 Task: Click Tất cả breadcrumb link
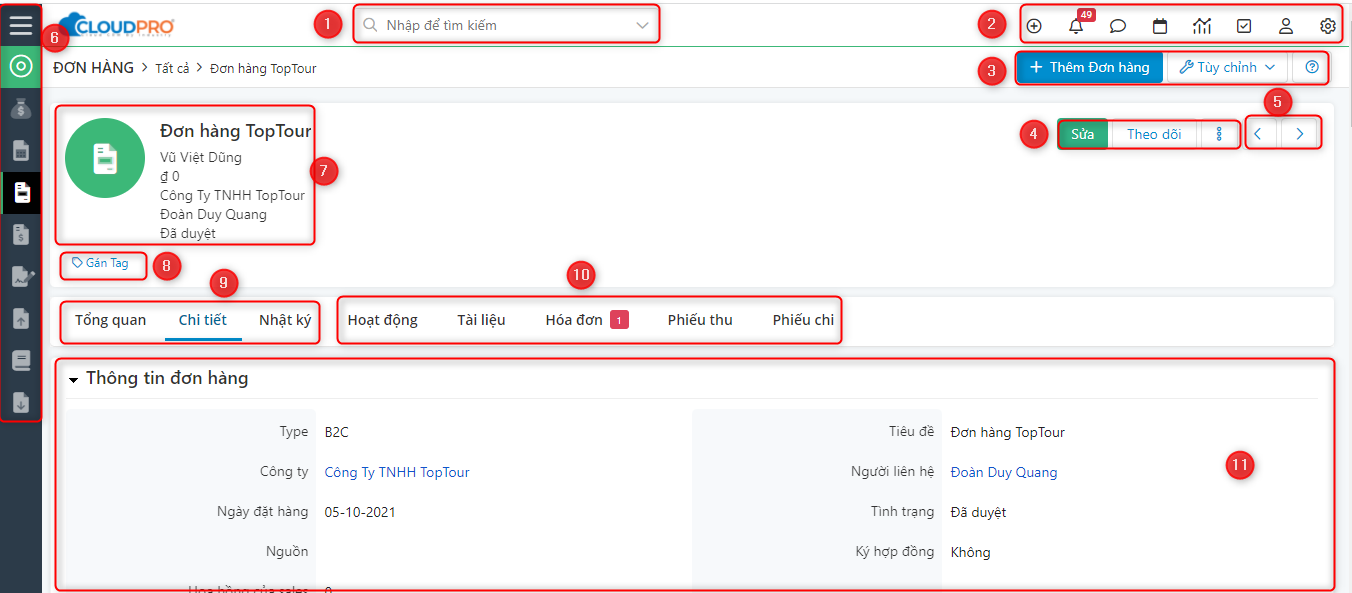click(172, 69)
